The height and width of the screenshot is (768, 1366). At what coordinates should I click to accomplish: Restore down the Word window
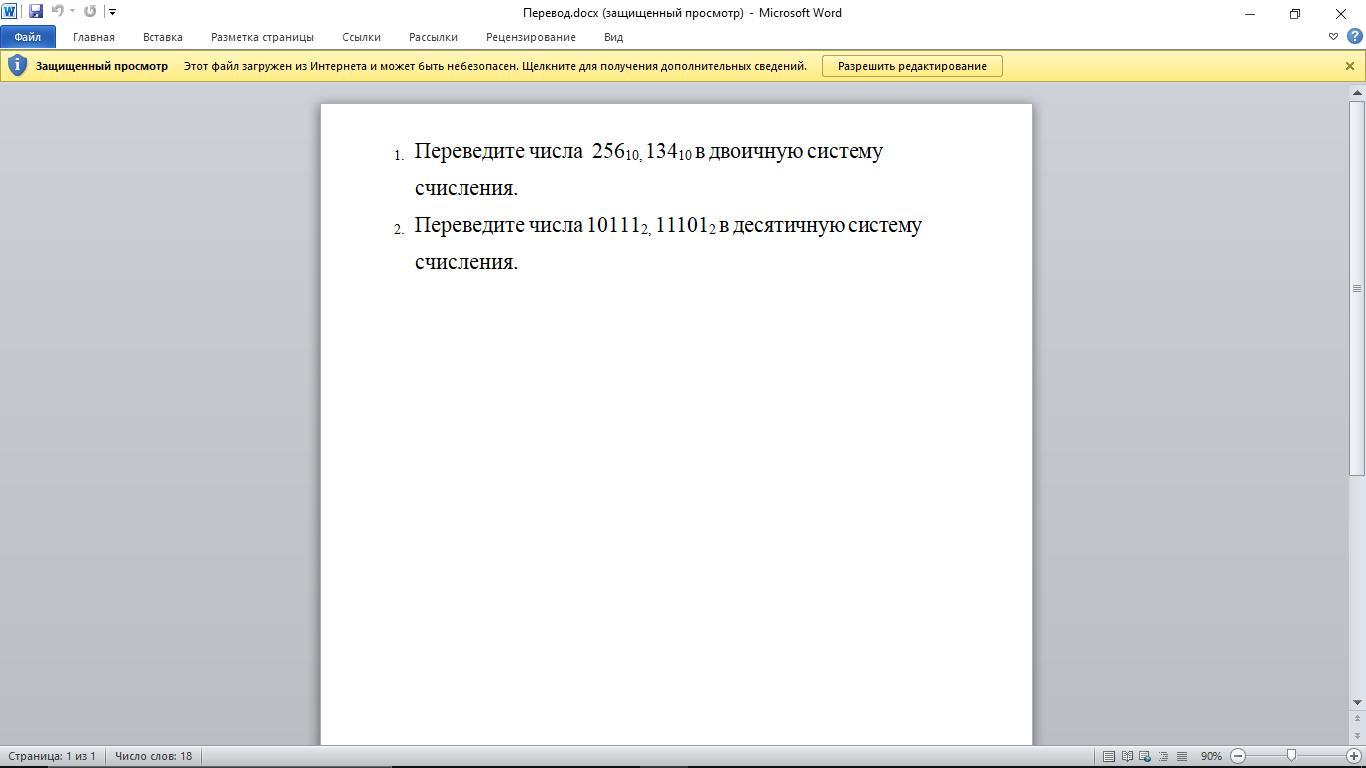coord(1295,13)
